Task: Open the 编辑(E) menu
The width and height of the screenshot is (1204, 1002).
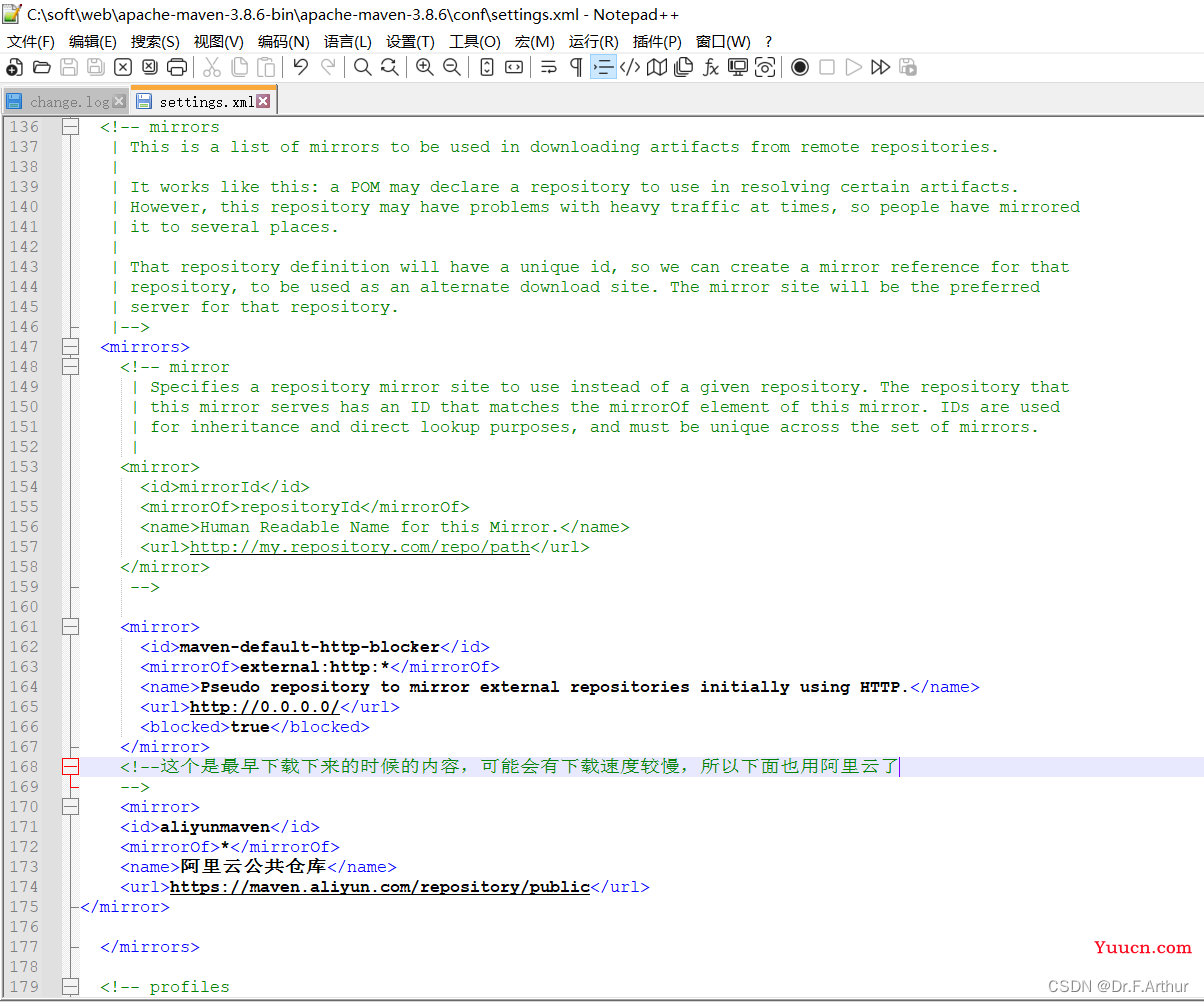Action: [x=93, y=41]
